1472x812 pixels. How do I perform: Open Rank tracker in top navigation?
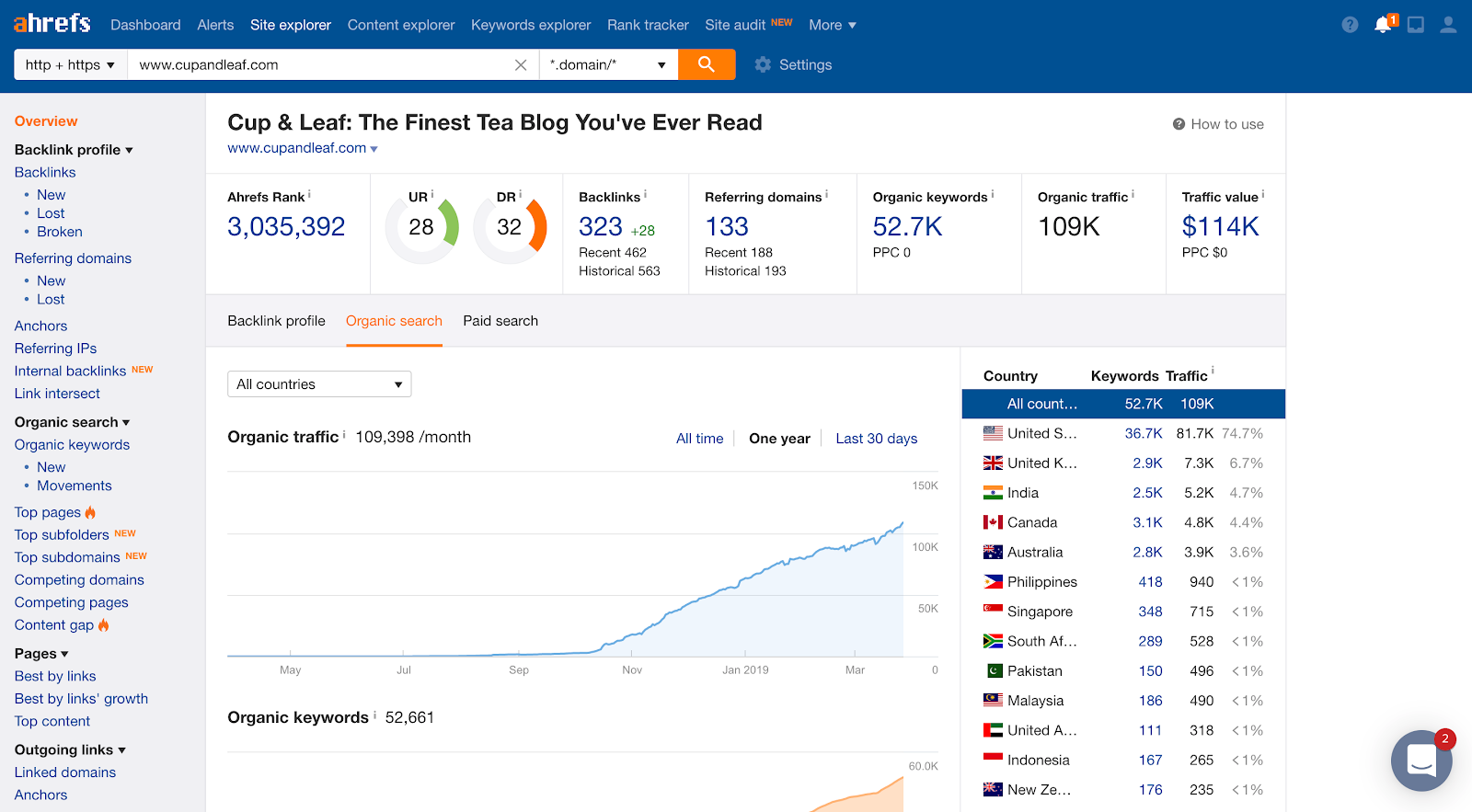click(x=648, y=25)
